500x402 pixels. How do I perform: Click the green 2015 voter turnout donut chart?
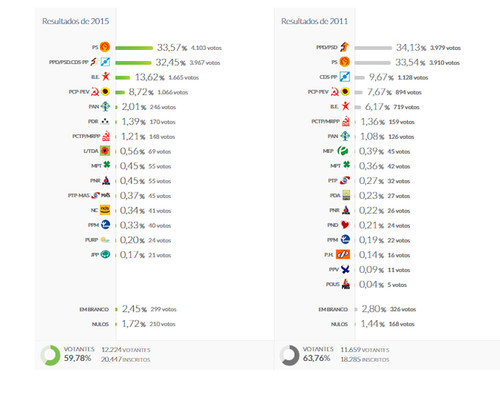click(x=50, y=355)
